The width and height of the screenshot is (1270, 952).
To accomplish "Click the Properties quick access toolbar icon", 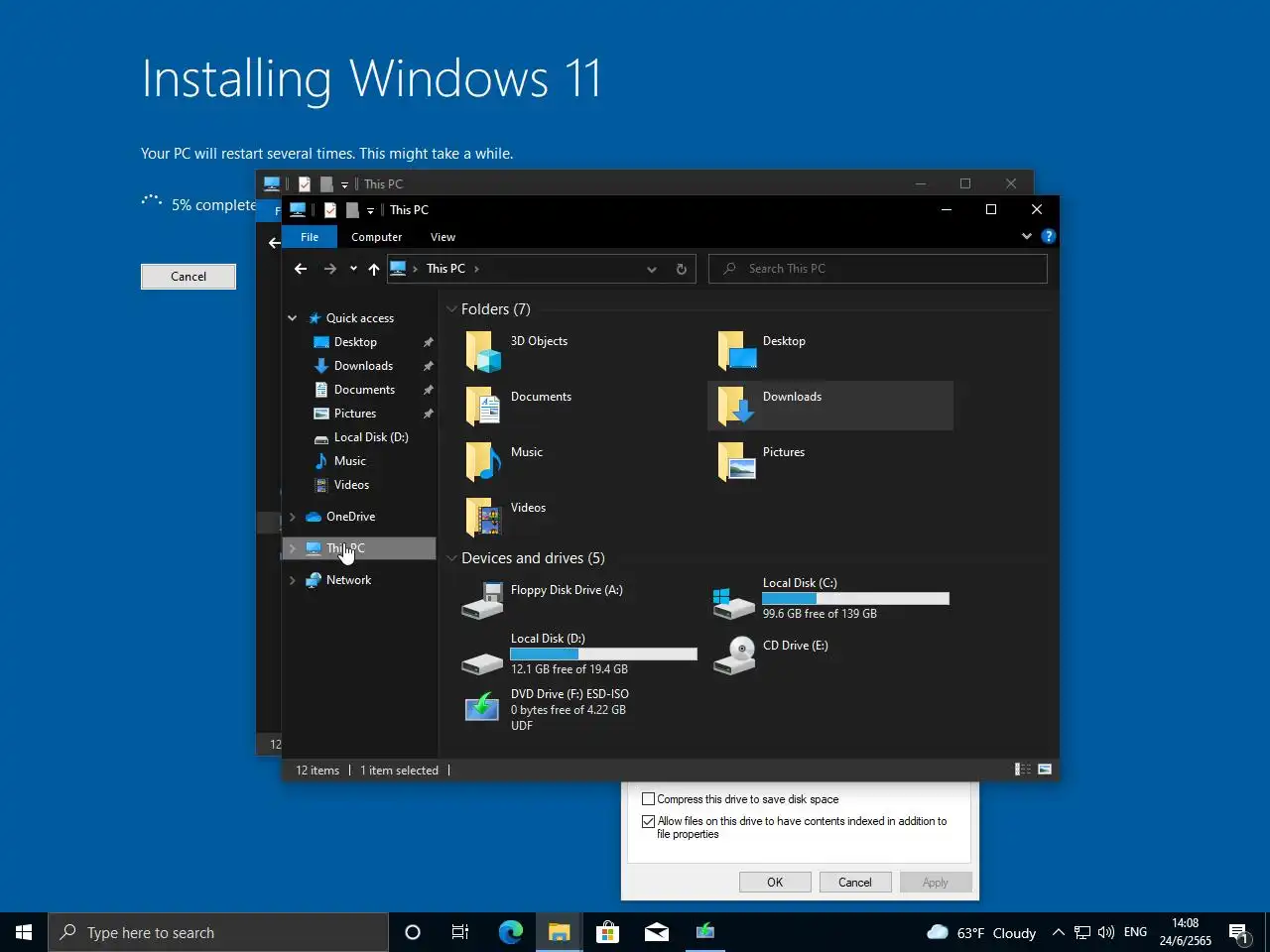I will 329,210.
